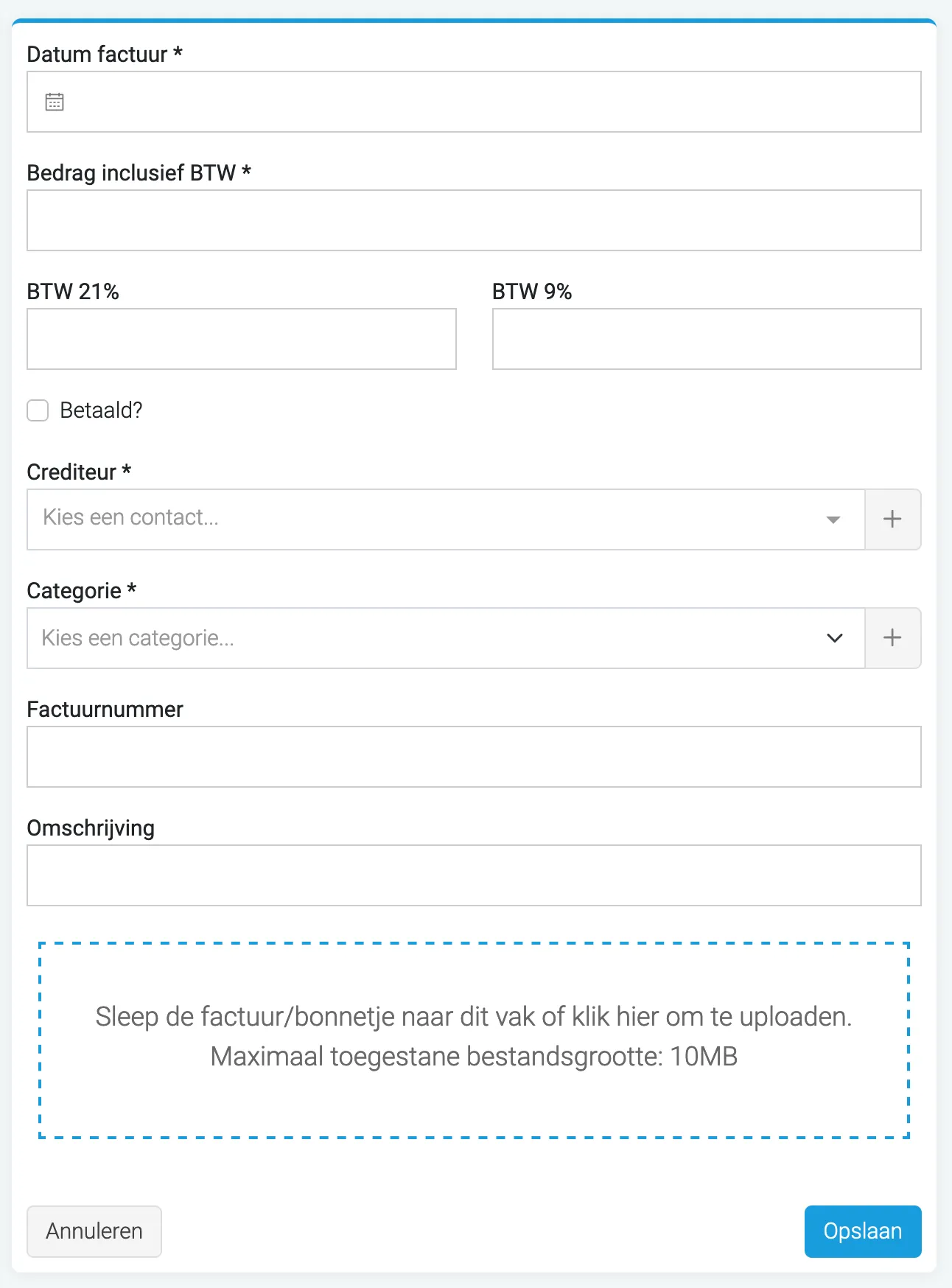Open the Categorie chevron dropdown
The height and width of the screenshot is (1288, 952).
click(834, 638)
